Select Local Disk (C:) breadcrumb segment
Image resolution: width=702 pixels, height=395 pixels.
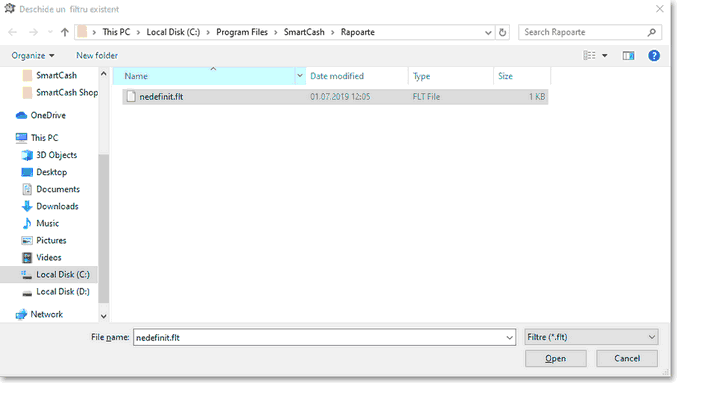(x=173, y=32)
